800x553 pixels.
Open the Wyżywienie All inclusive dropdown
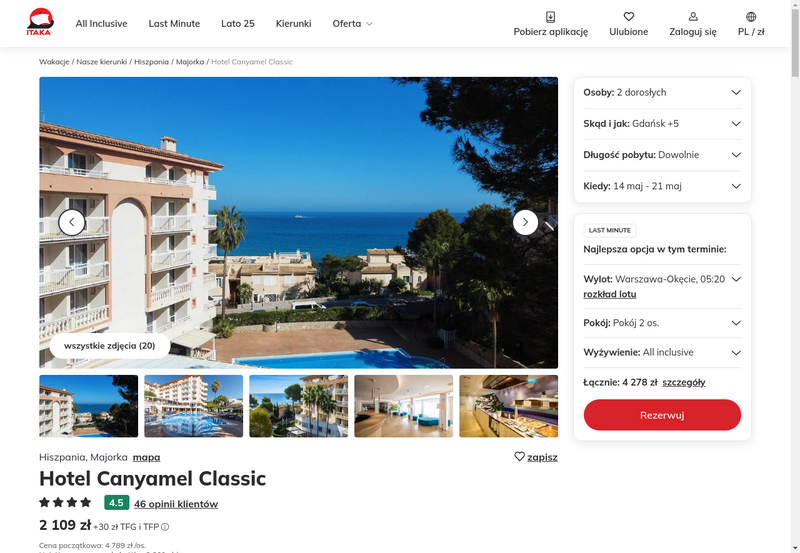click(662, 353)
